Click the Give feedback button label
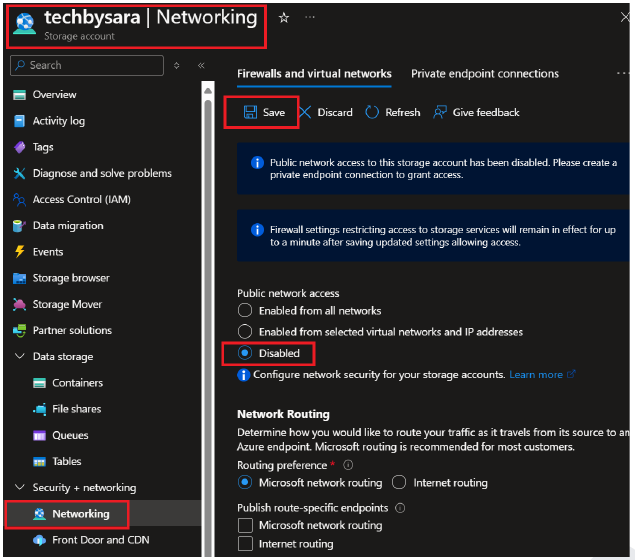This screenshot has height=560, width=635. [x=486, y=112]
